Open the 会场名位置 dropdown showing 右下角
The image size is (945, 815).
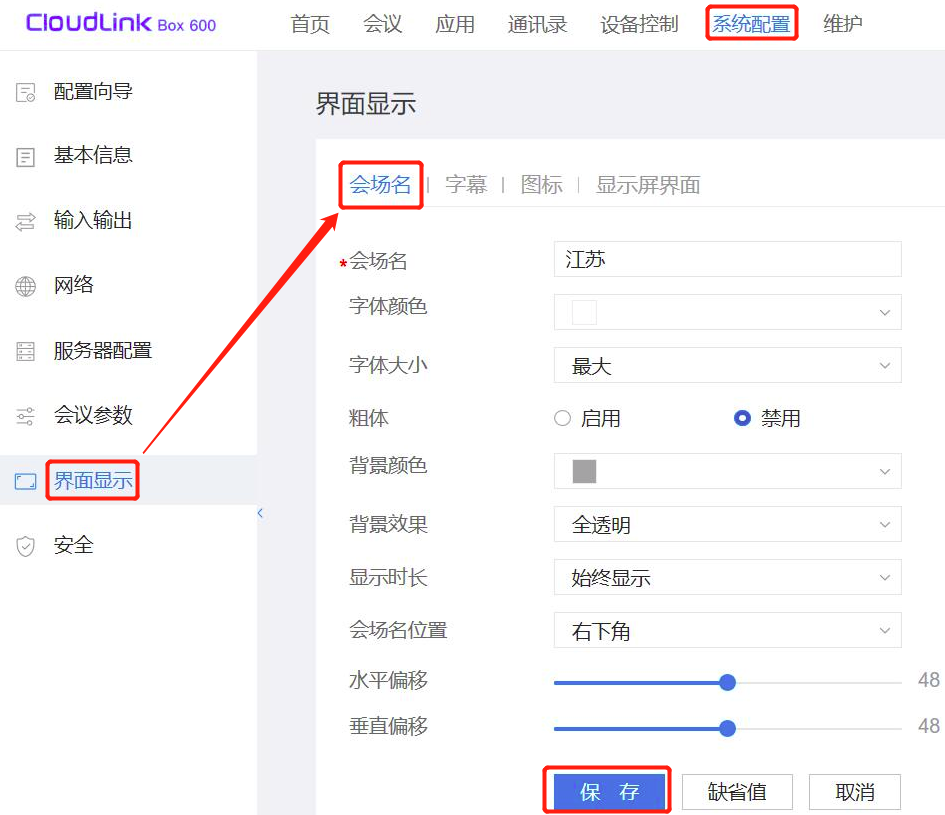coord(727,630)
